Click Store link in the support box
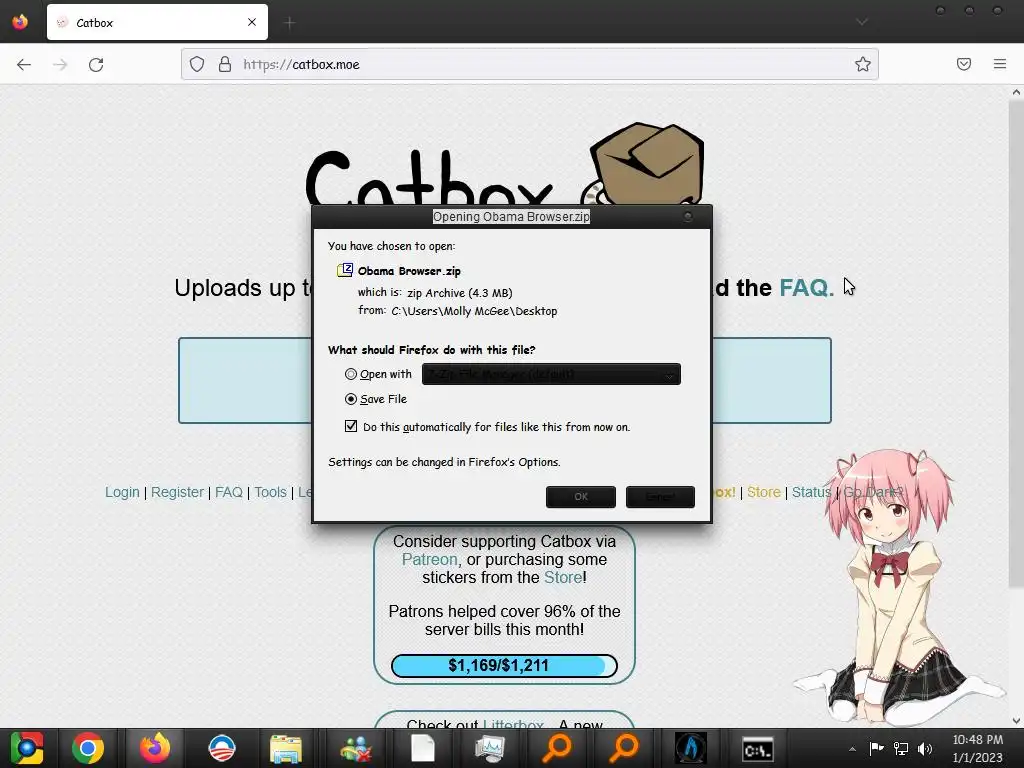This screenshot has width=1024, height=768. (562, 577)
